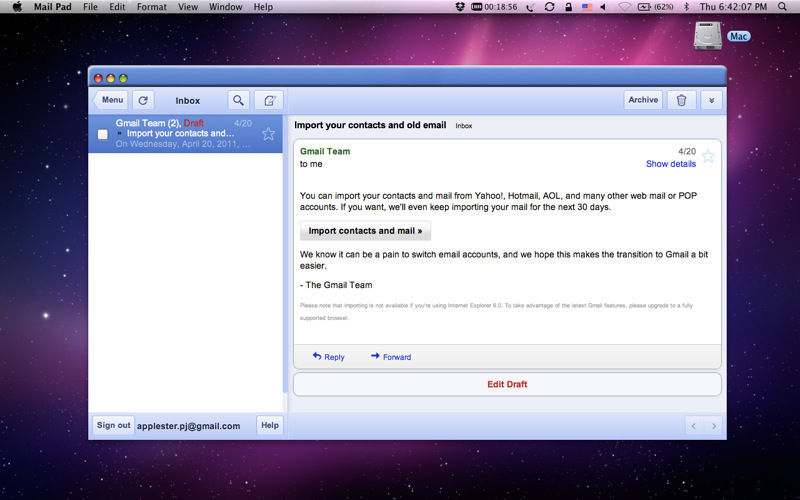The image size is (800, 500).
Task: Open the Window menu
Action: tap(226, 7)
